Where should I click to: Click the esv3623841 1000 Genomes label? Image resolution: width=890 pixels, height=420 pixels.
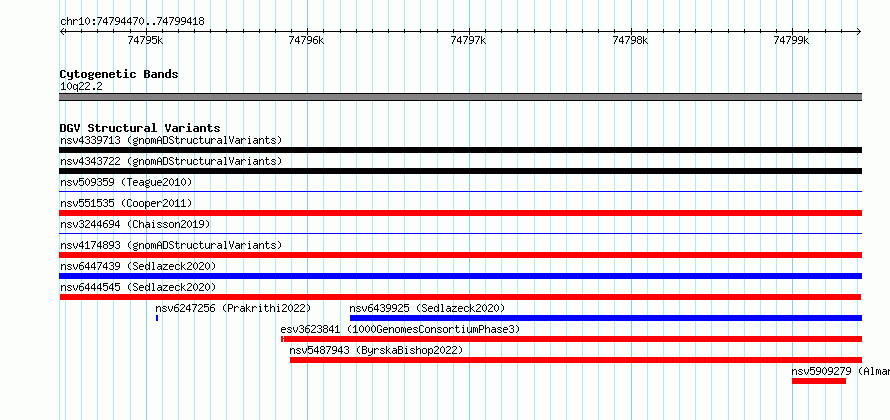[x=400, y=329]
